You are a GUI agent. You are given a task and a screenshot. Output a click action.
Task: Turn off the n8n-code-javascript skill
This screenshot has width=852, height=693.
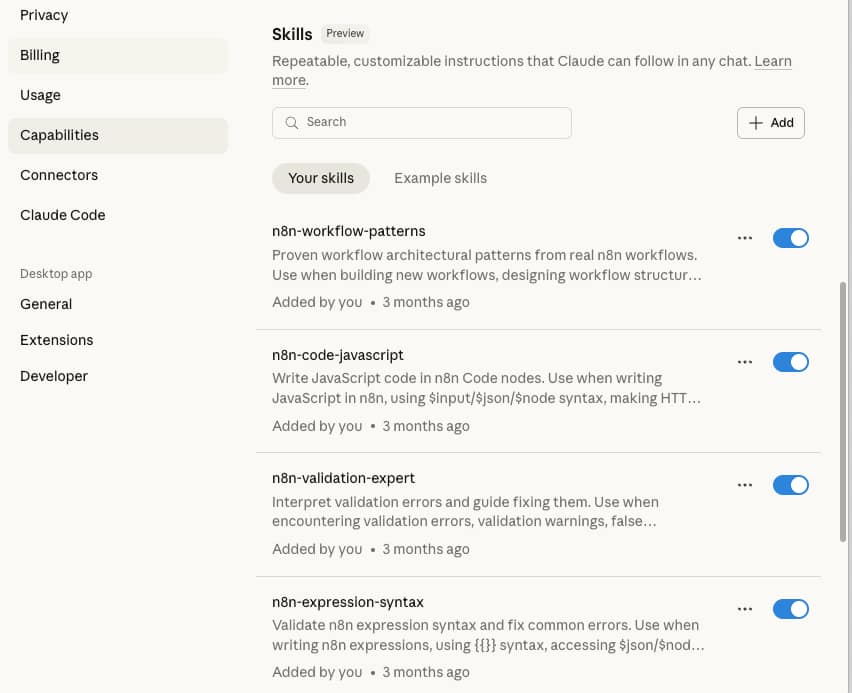(790, 362)
